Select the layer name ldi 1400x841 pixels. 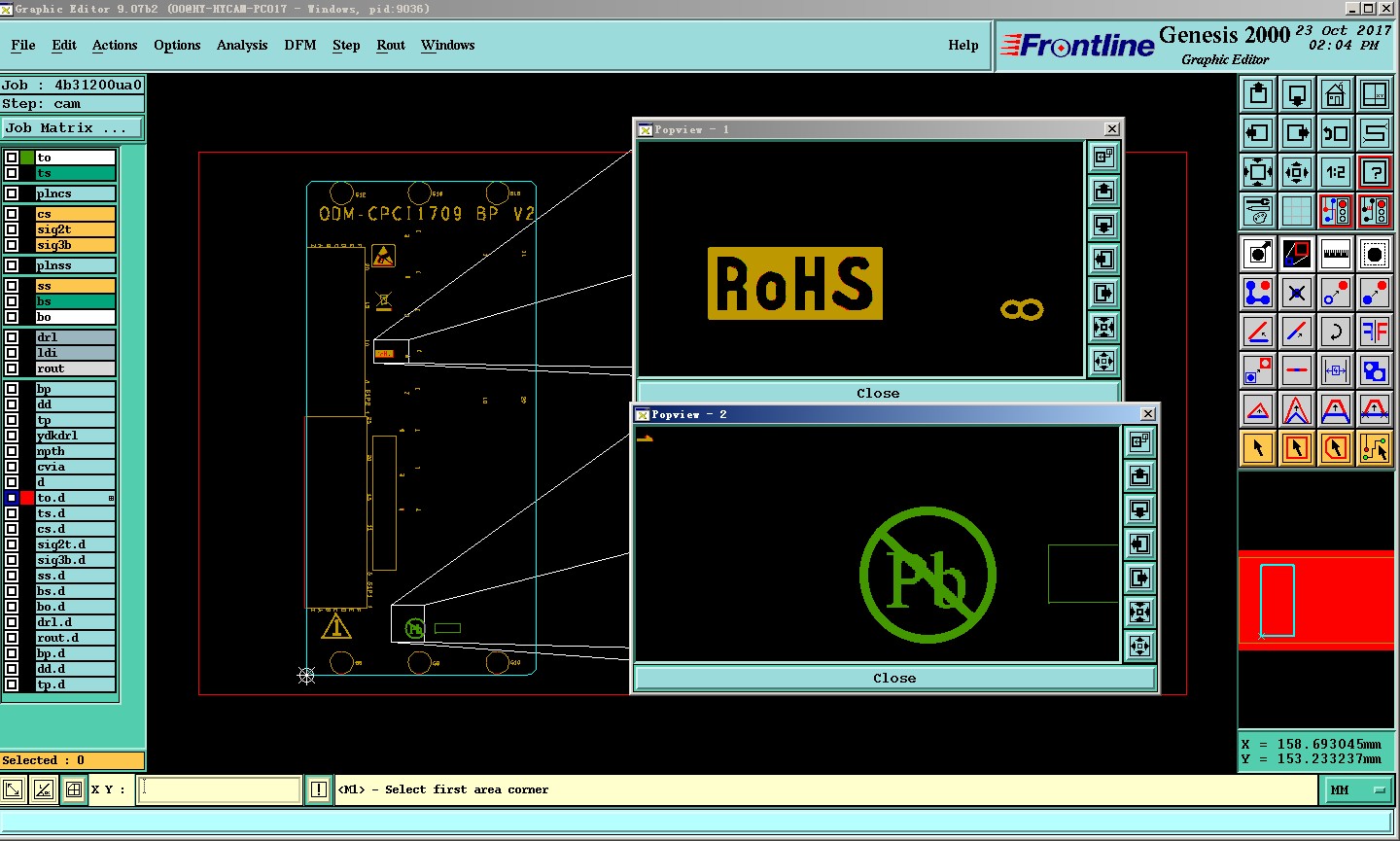click(x=76, y=353)
